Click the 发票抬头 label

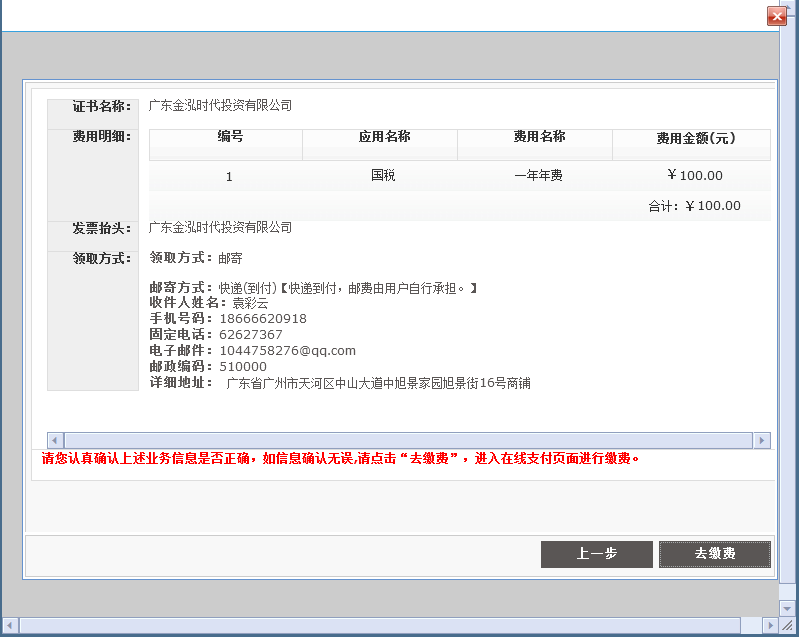pos(101,228)
